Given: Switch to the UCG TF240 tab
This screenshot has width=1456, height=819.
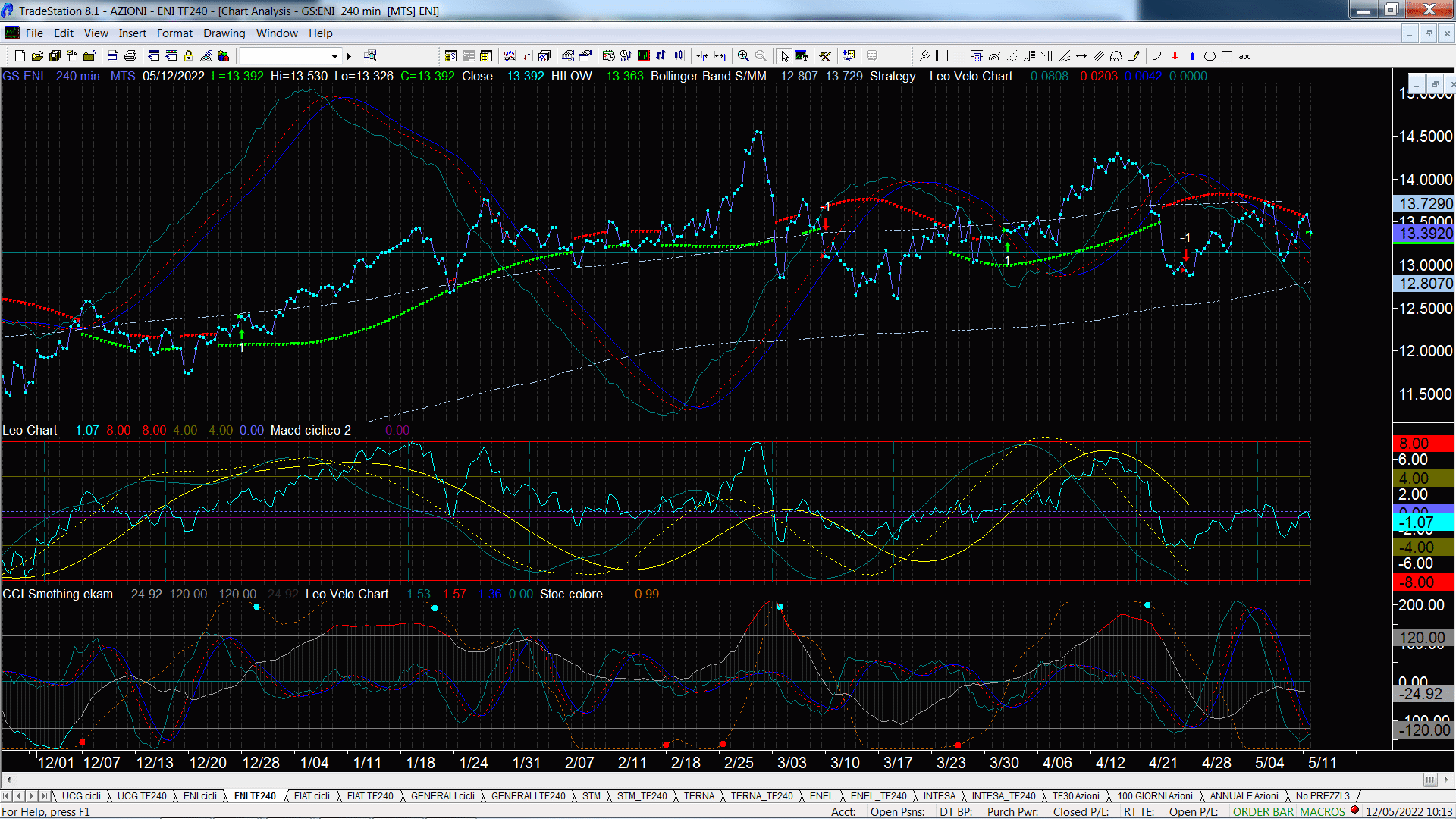Looking at the screenshot, I should (x=142, y=795).
